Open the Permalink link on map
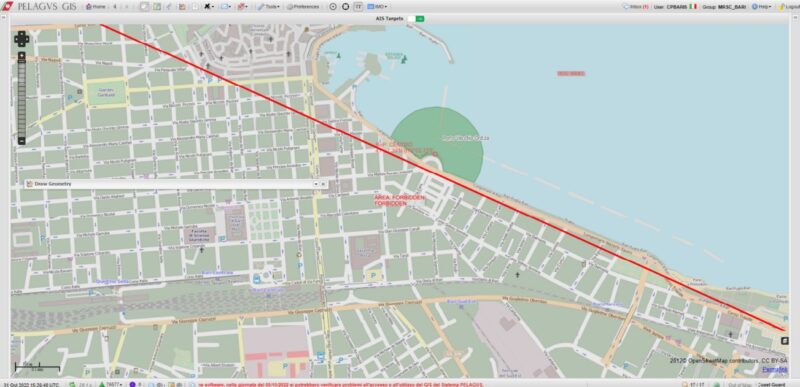The height and width of the screenshot is (387, 800). pos(774,369)
